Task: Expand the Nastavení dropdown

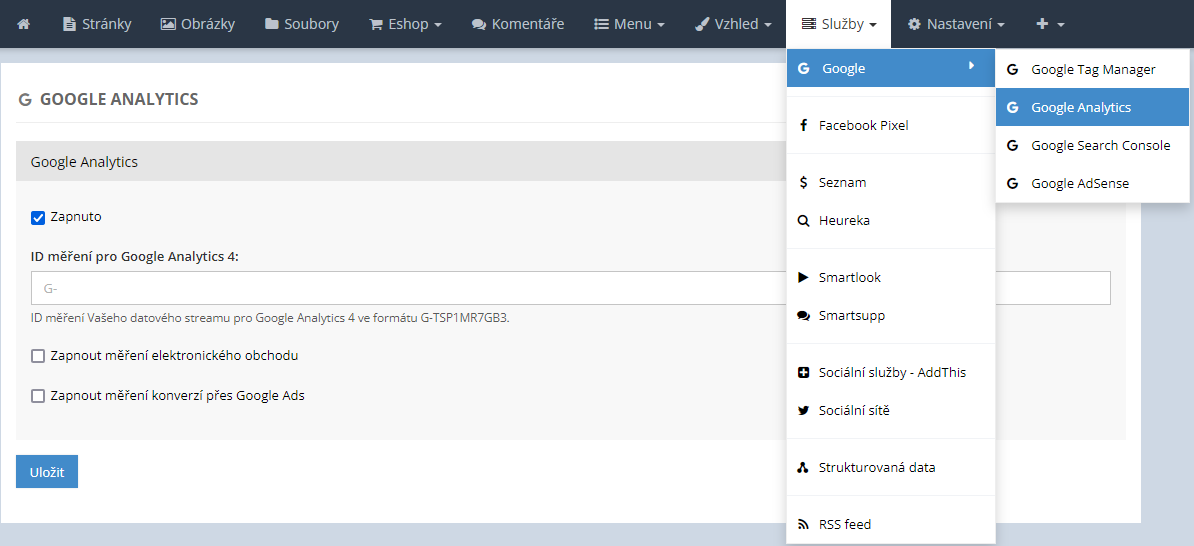Action: point(956,24)
